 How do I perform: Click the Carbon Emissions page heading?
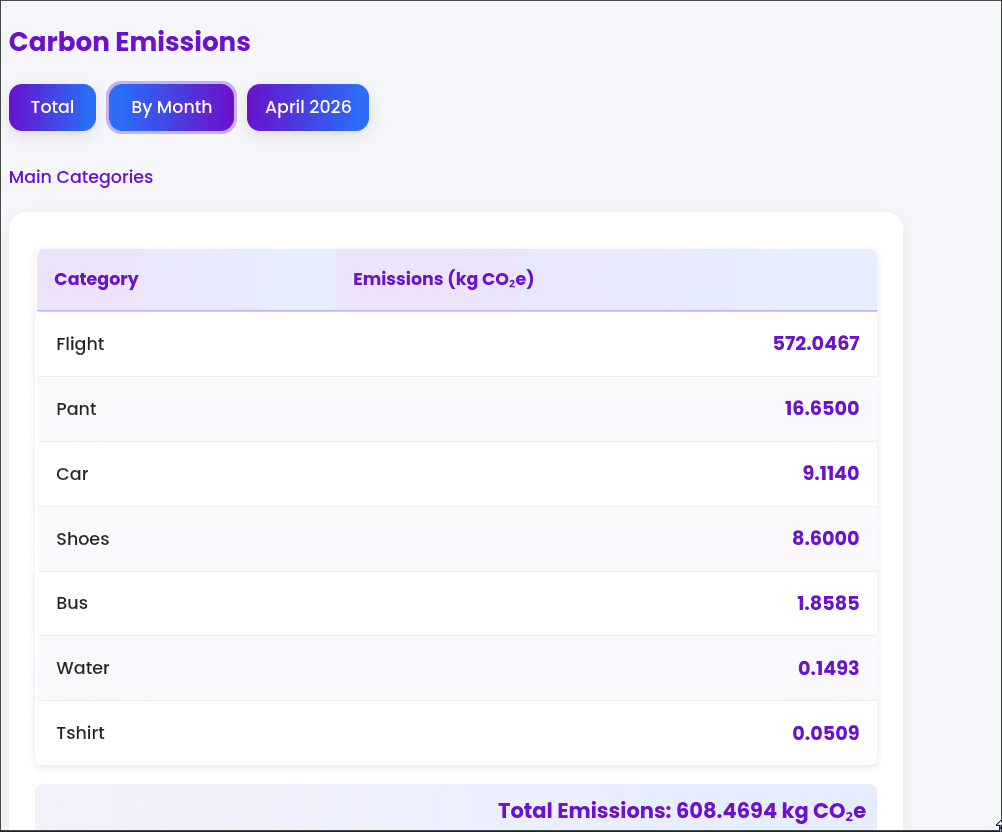click(x=129, y=42)
